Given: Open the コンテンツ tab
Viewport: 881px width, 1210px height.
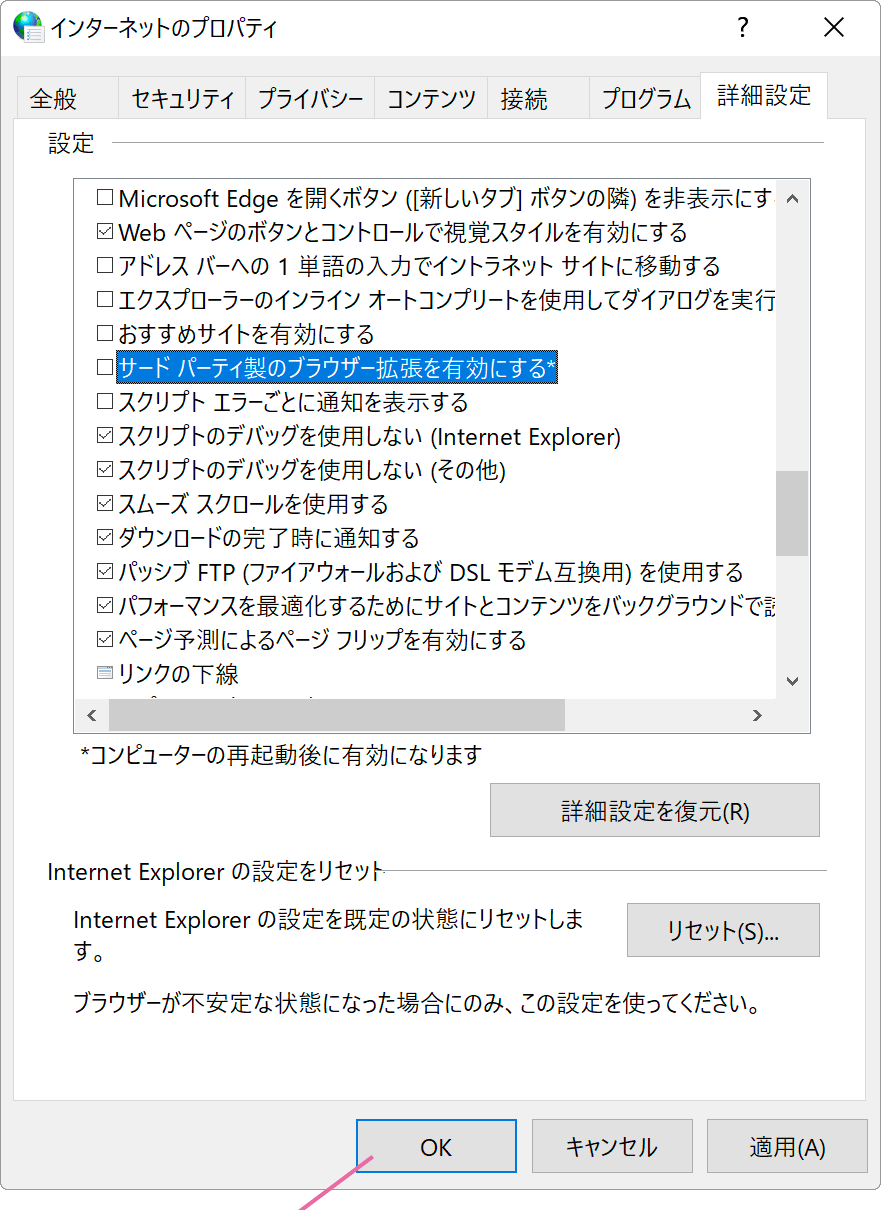Looking at the screenshot, I should [431, 98].
